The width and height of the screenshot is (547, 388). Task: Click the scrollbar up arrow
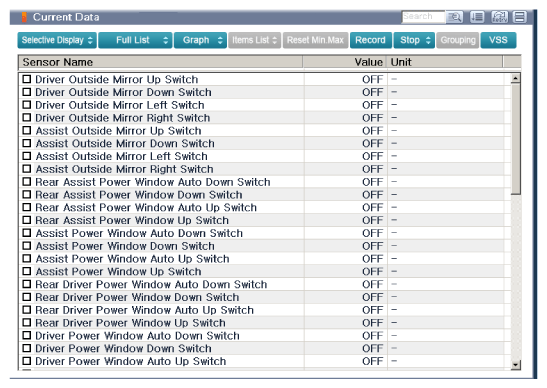point(516,78)
